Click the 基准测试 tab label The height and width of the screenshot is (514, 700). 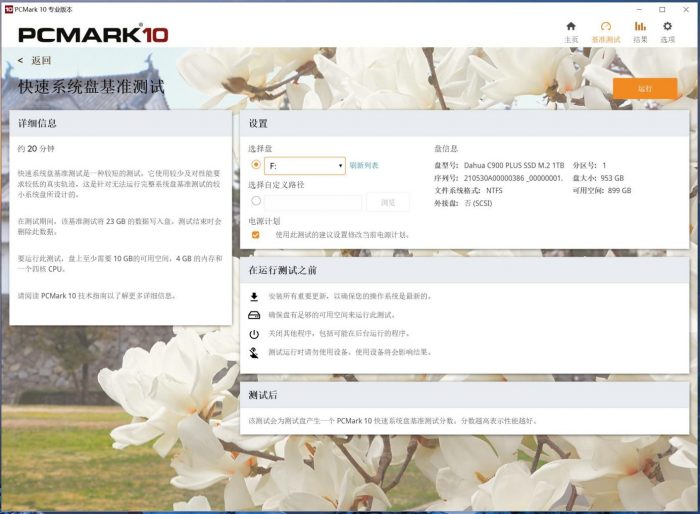coord(605,40)
